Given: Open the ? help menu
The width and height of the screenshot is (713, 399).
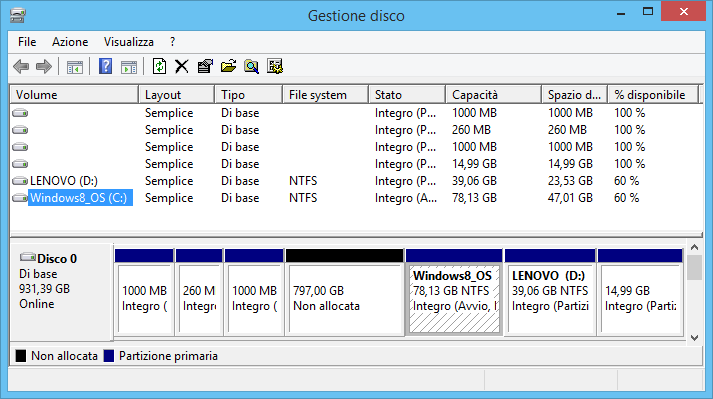Looking at the screenshot, I should tap(172, 42).
